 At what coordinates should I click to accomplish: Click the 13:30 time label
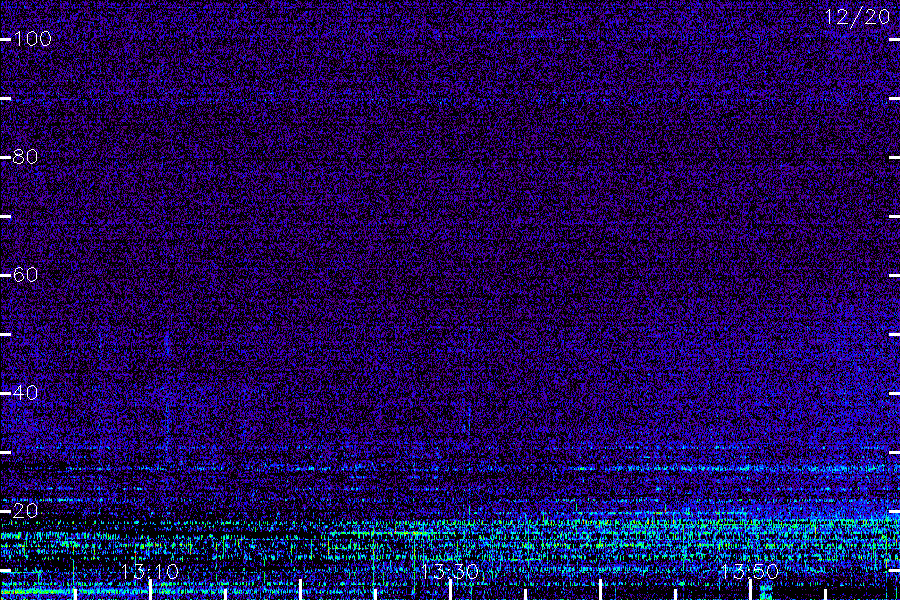(449, 571)
